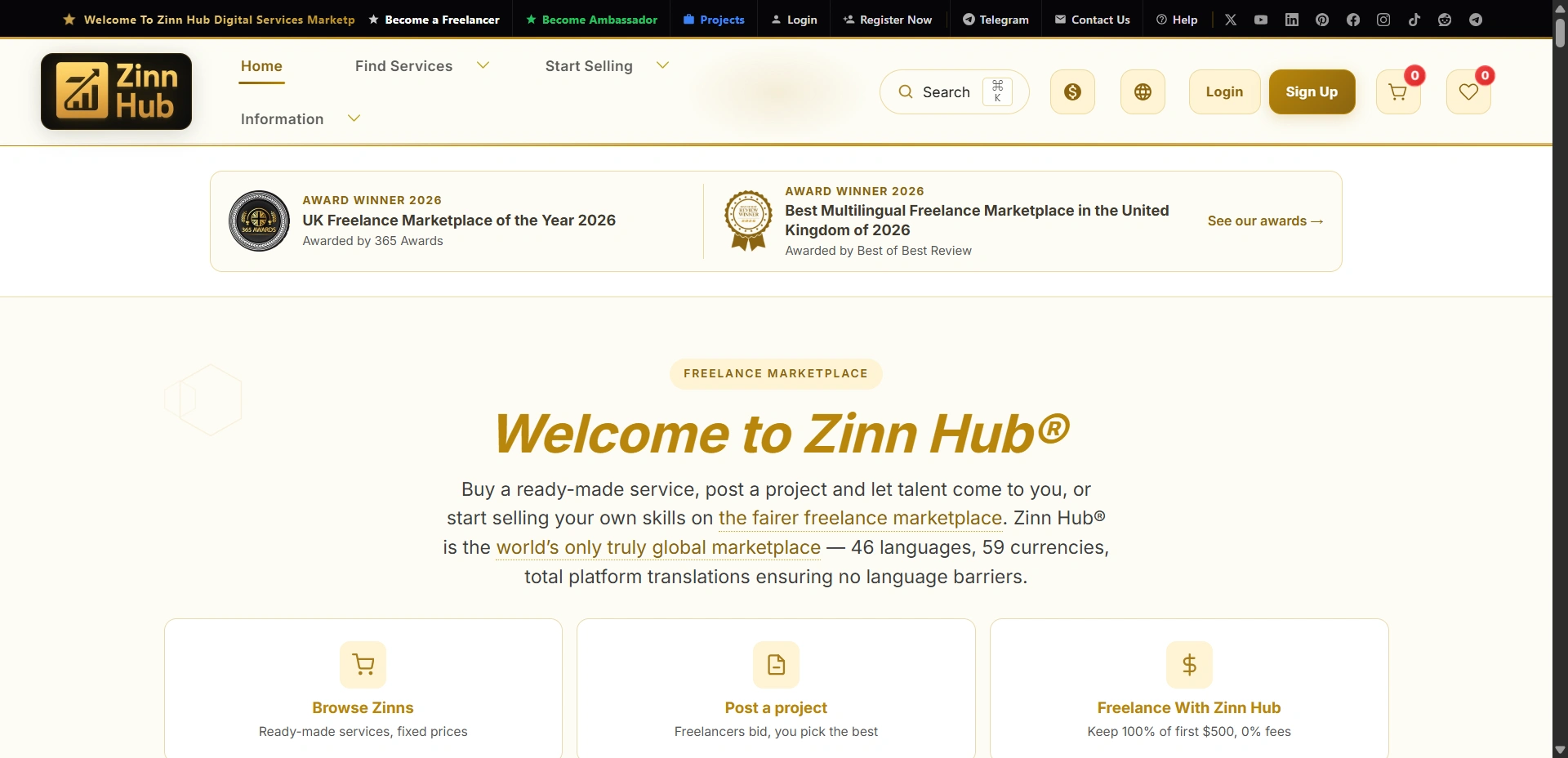This screenshot has height=758, width=1568.
Task: Open the Information menu
Action: pyautogui.click(x=282, y=119)
